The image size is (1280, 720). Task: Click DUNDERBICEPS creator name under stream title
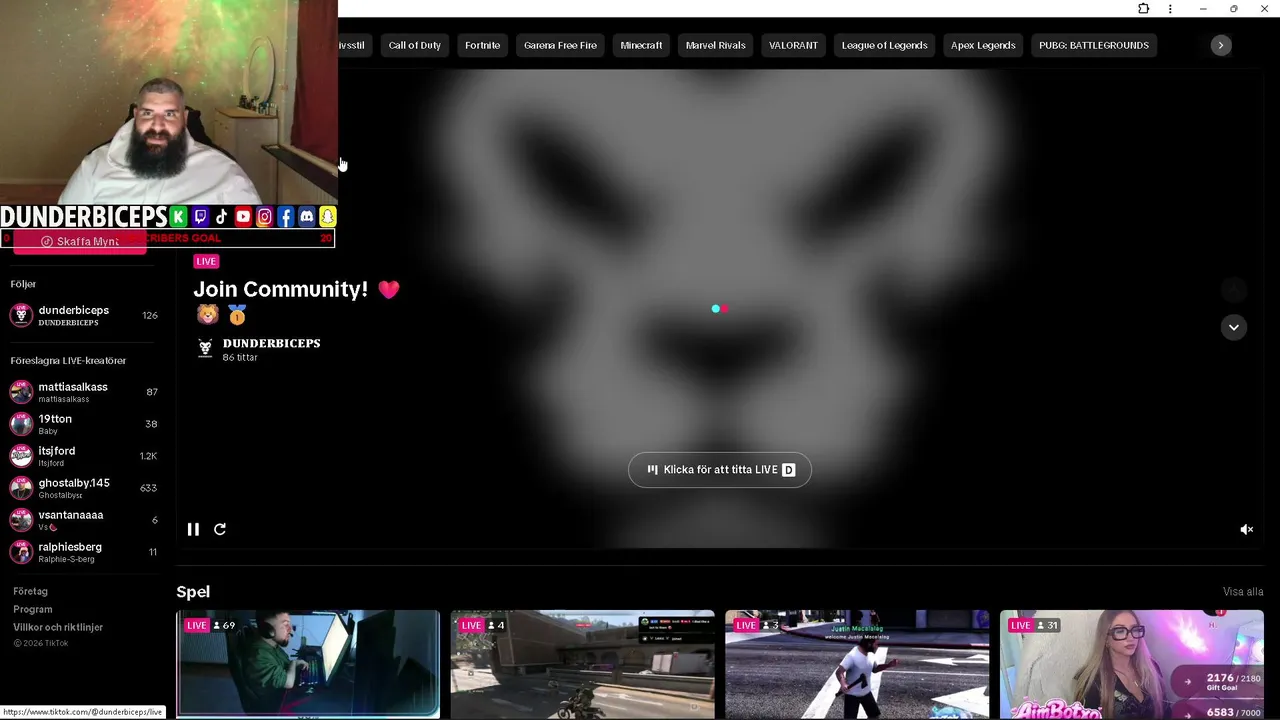point(271,343)
